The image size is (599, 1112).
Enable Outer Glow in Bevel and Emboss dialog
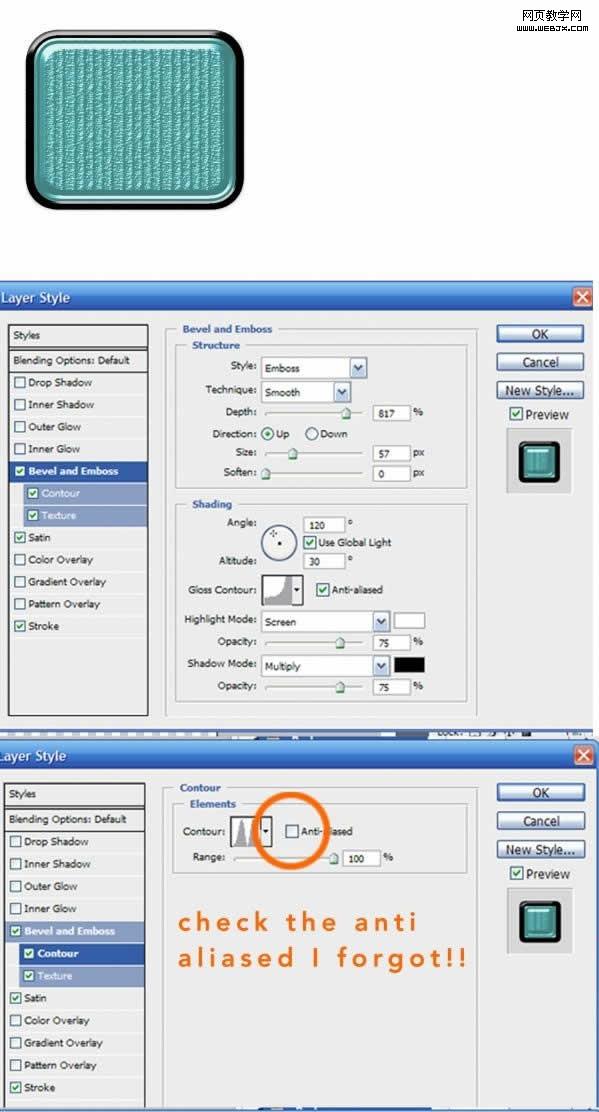[x=19, y=427]
